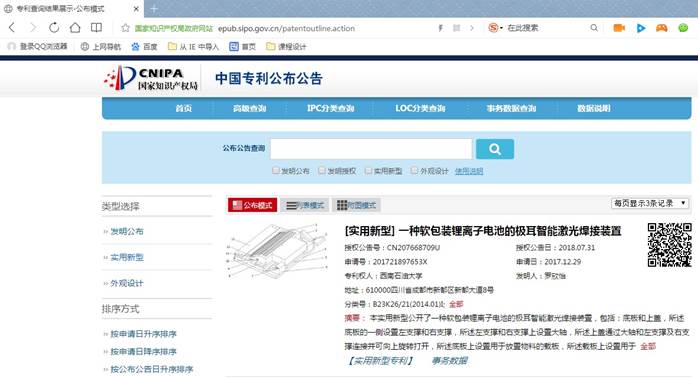Screen dimensions: 698x378
Task: Sort by 按申请日升序排序
Action: [143, 334]
